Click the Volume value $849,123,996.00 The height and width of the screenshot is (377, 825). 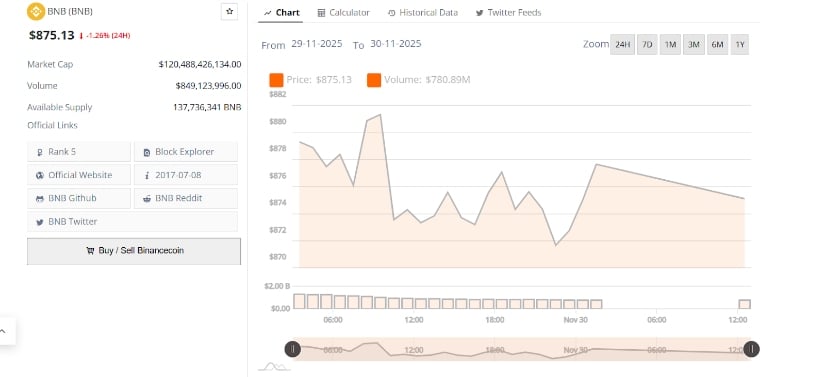(x=208, y=86)
